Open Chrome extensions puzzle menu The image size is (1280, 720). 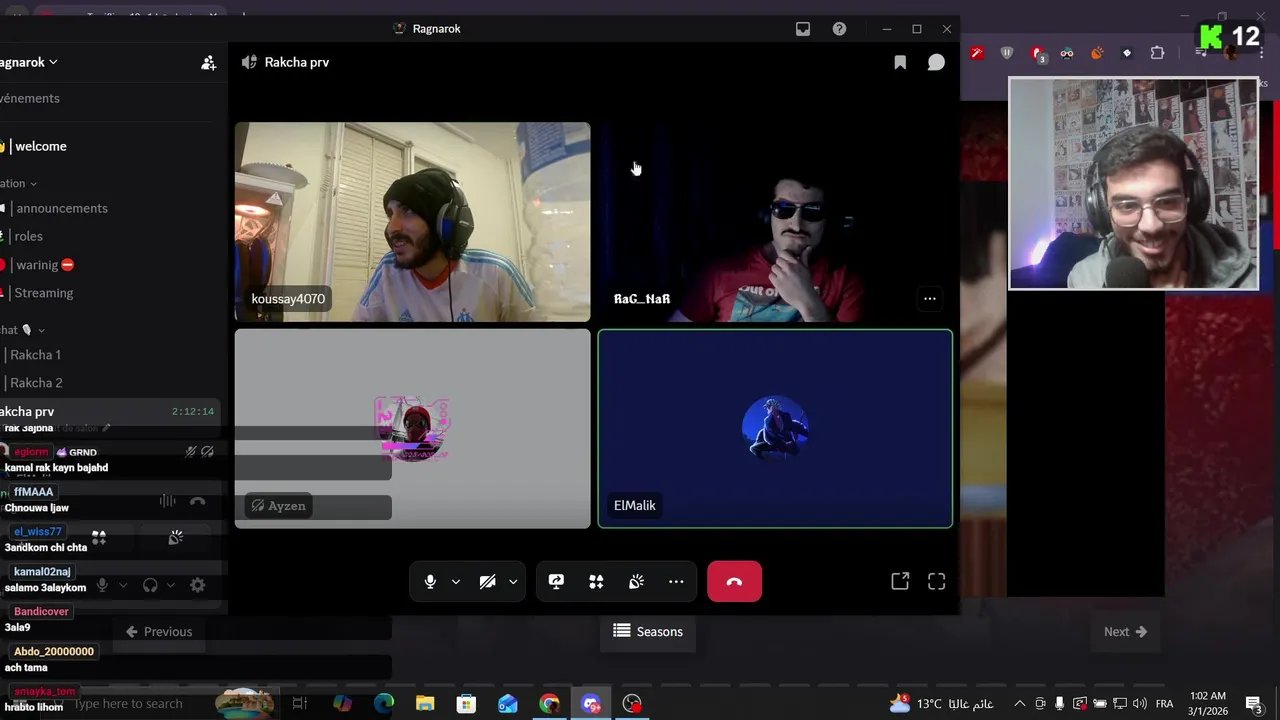[1157, 53]
